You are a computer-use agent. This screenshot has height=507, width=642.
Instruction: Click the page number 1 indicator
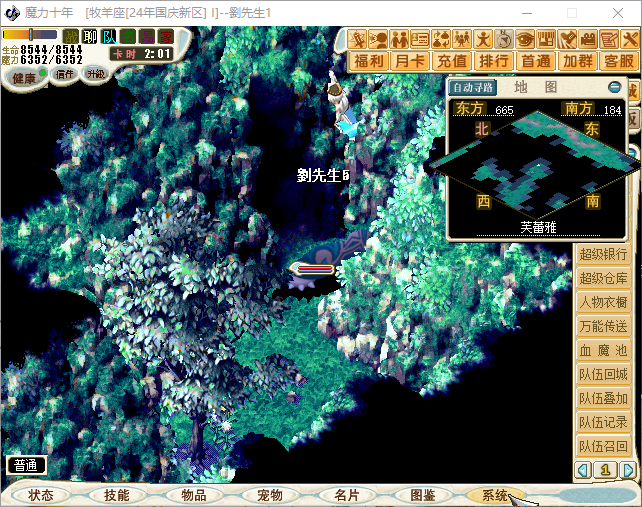[606, 470]
